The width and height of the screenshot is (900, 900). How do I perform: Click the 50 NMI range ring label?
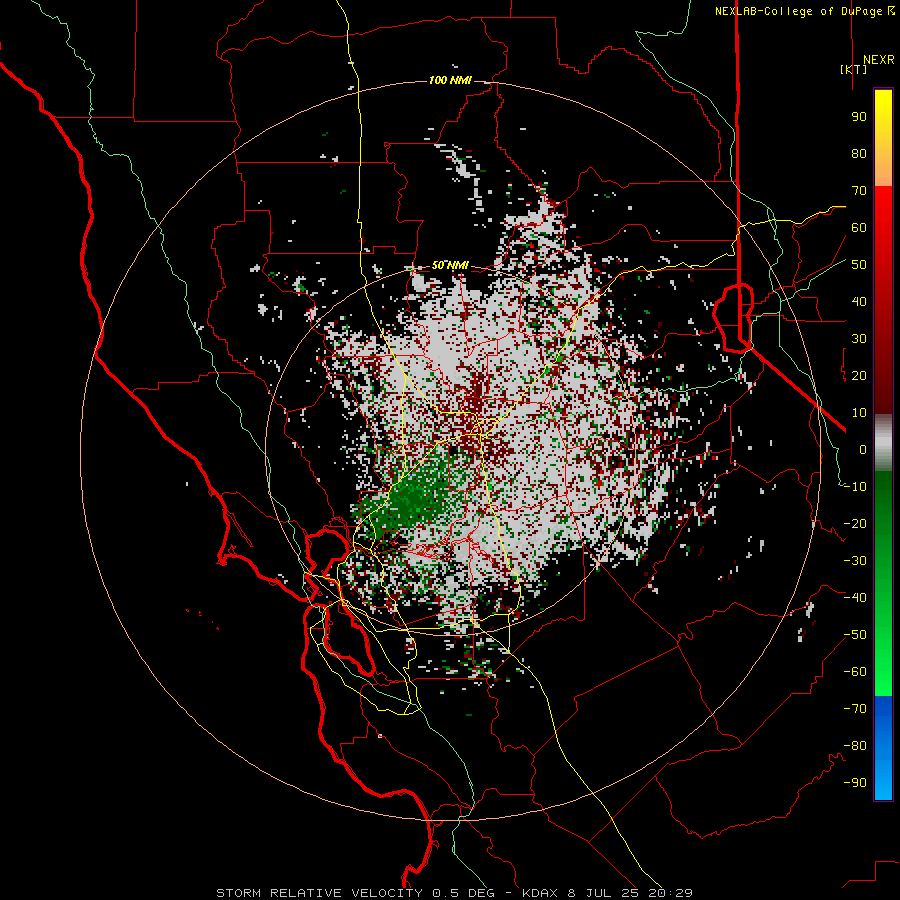click(x=450, y=265)
